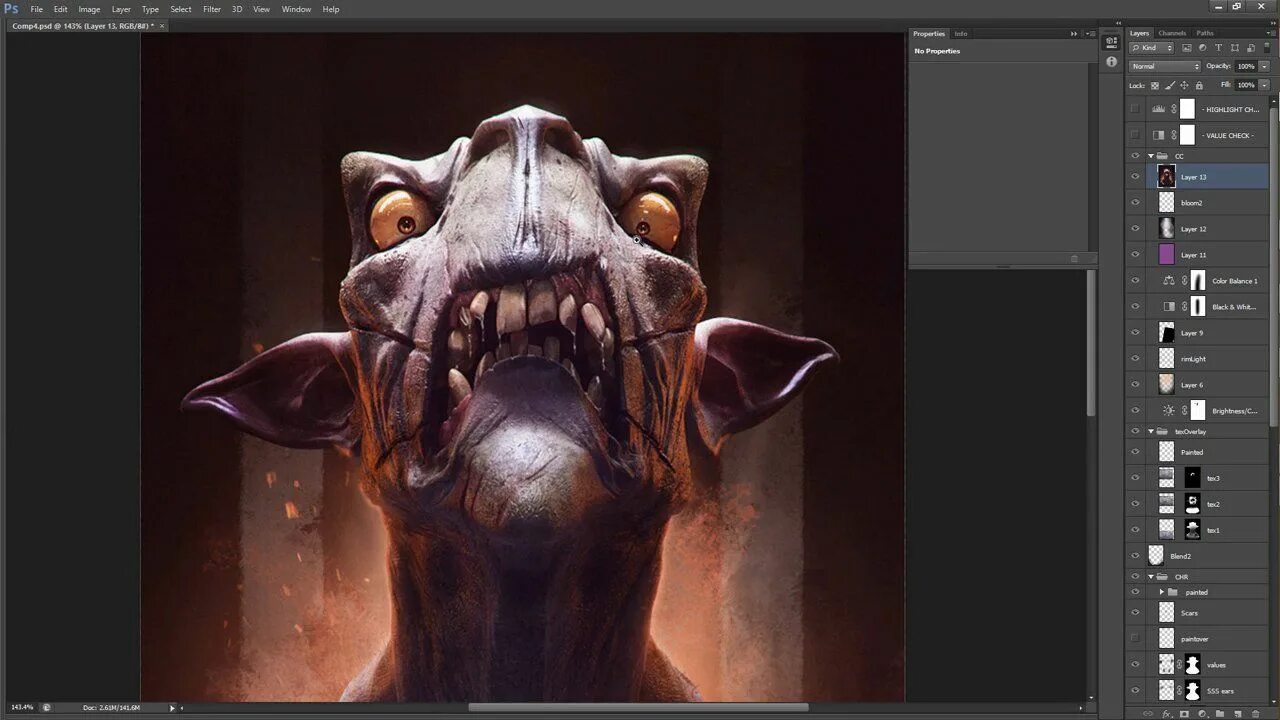
Task: Create new layer icon
Action: (x=1238, y=714)
